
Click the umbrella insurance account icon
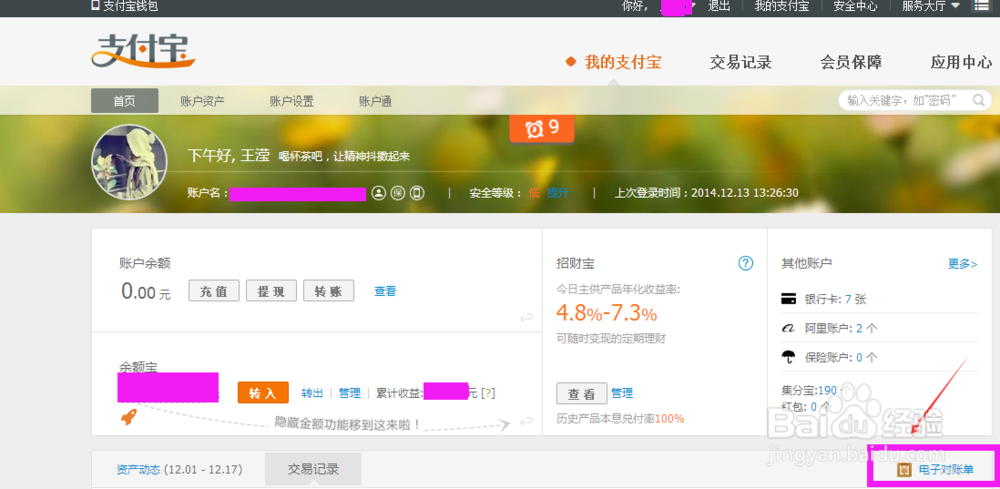click(x=788, y=357)
